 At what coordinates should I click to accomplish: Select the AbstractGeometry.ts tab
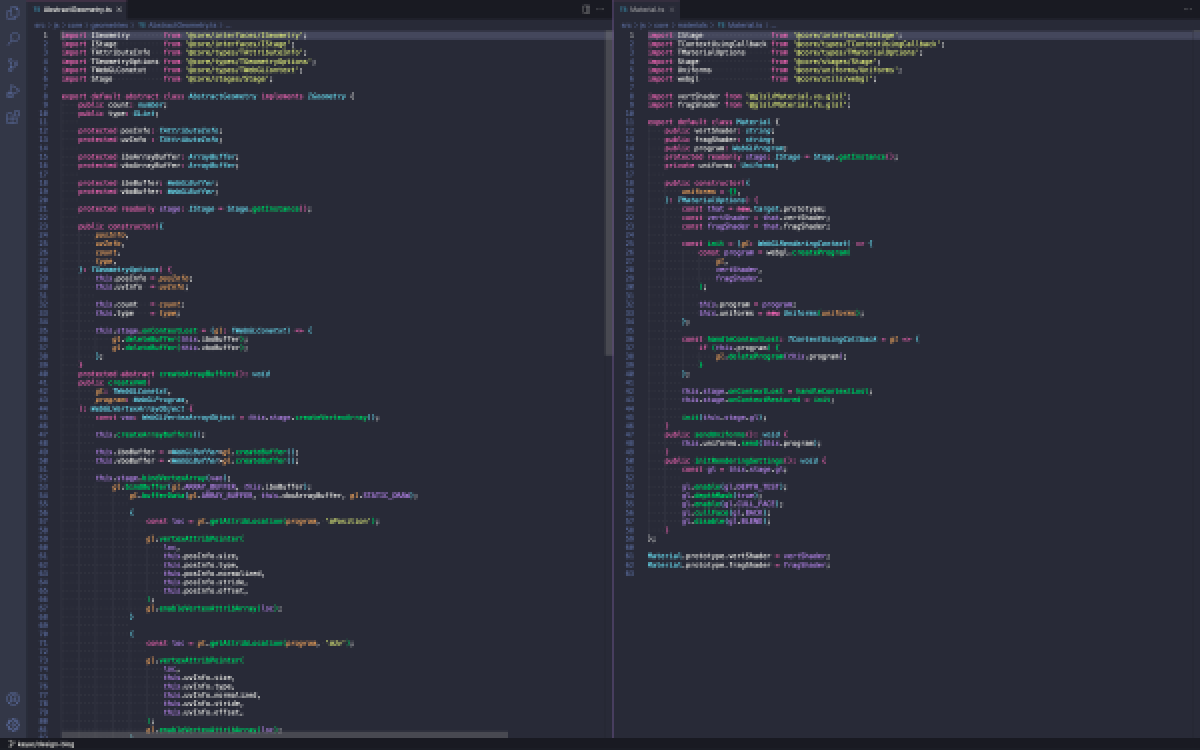[76, 8]
